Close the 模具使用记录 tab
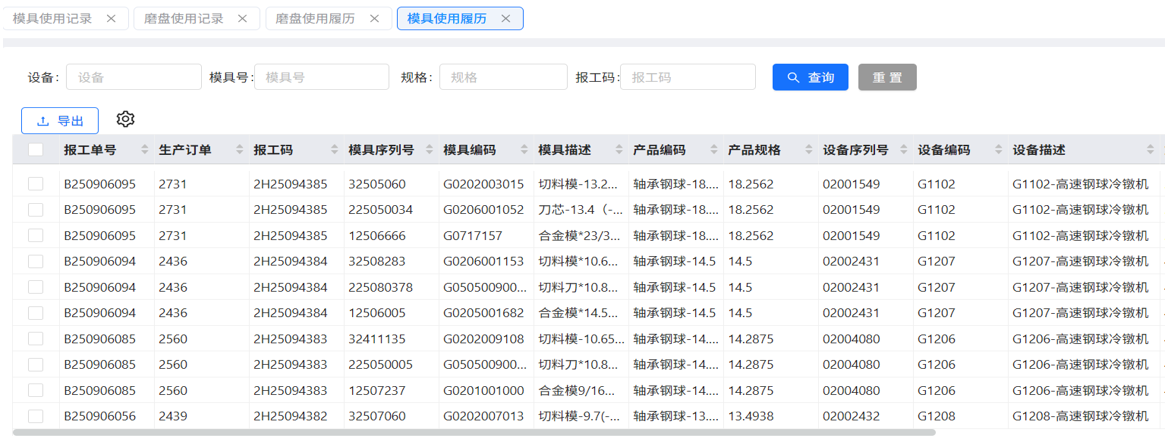Image resolution: width=1168 pixels, height=442 pixels. (x=111, y=18)
